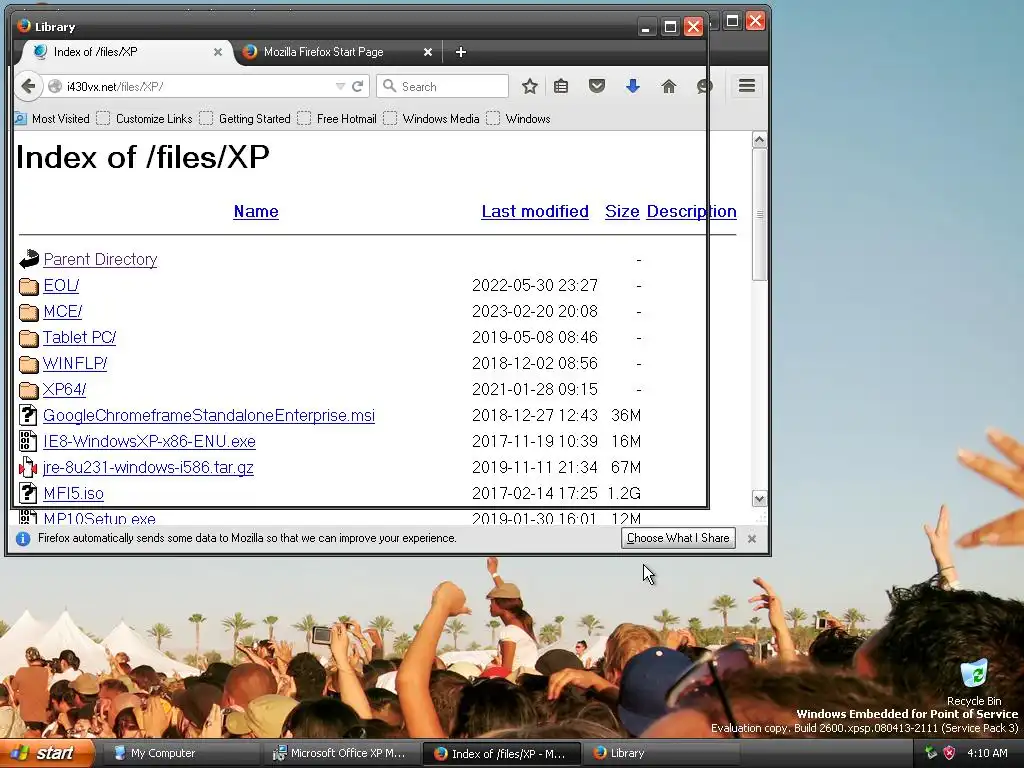Open the Windows bookmark
The width and height of the screenshot is (1024, 768).
tap(519, 119)
